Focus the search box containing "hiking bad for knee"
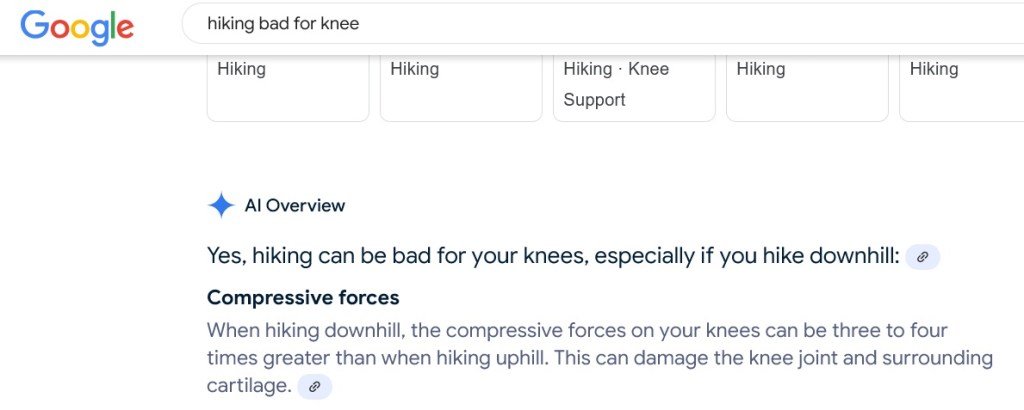 (x=600, y=24)
